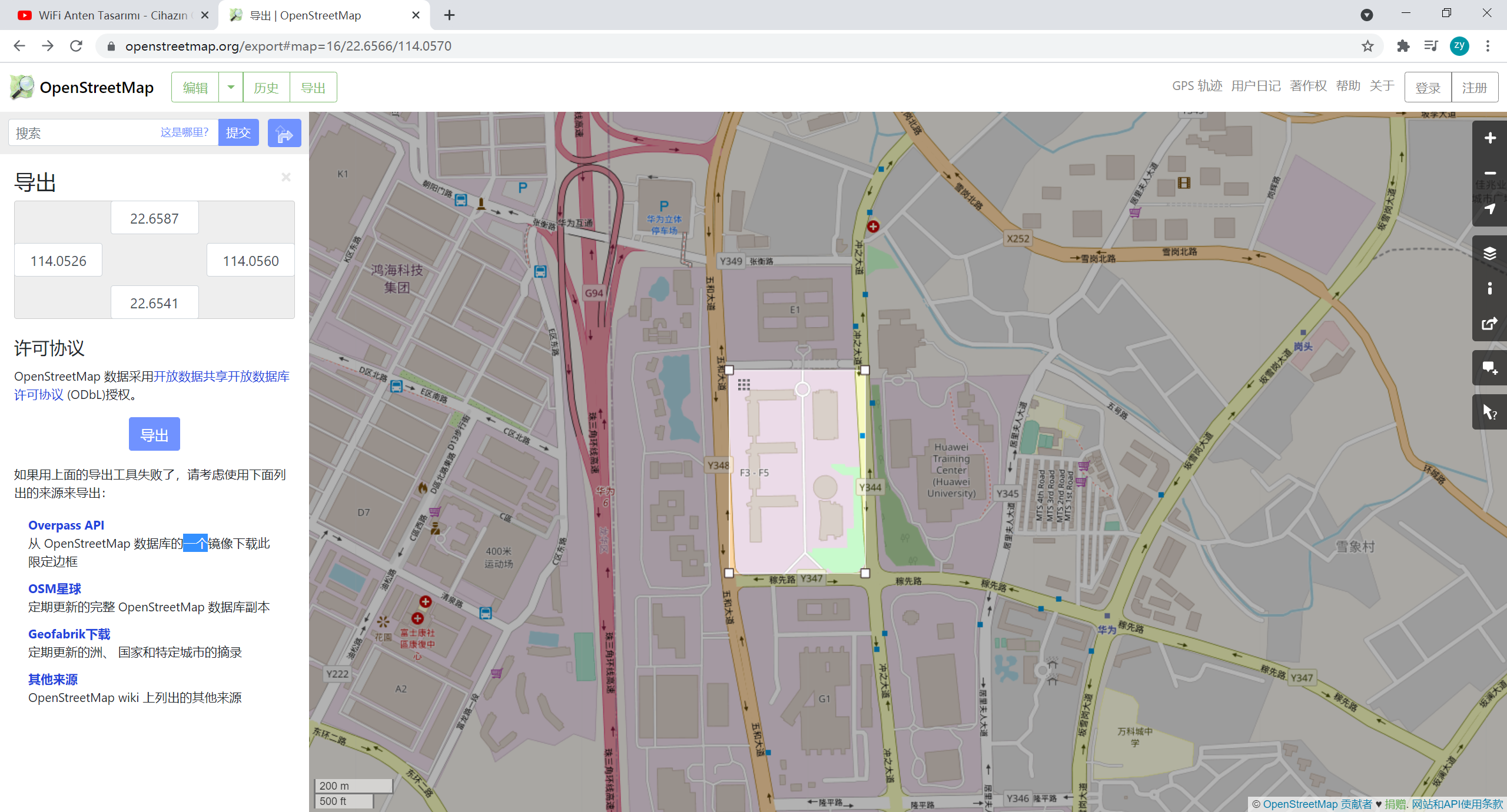The image size is (1507, 812).
Task: Show my location arrow icon
Action: point(1490,209)
